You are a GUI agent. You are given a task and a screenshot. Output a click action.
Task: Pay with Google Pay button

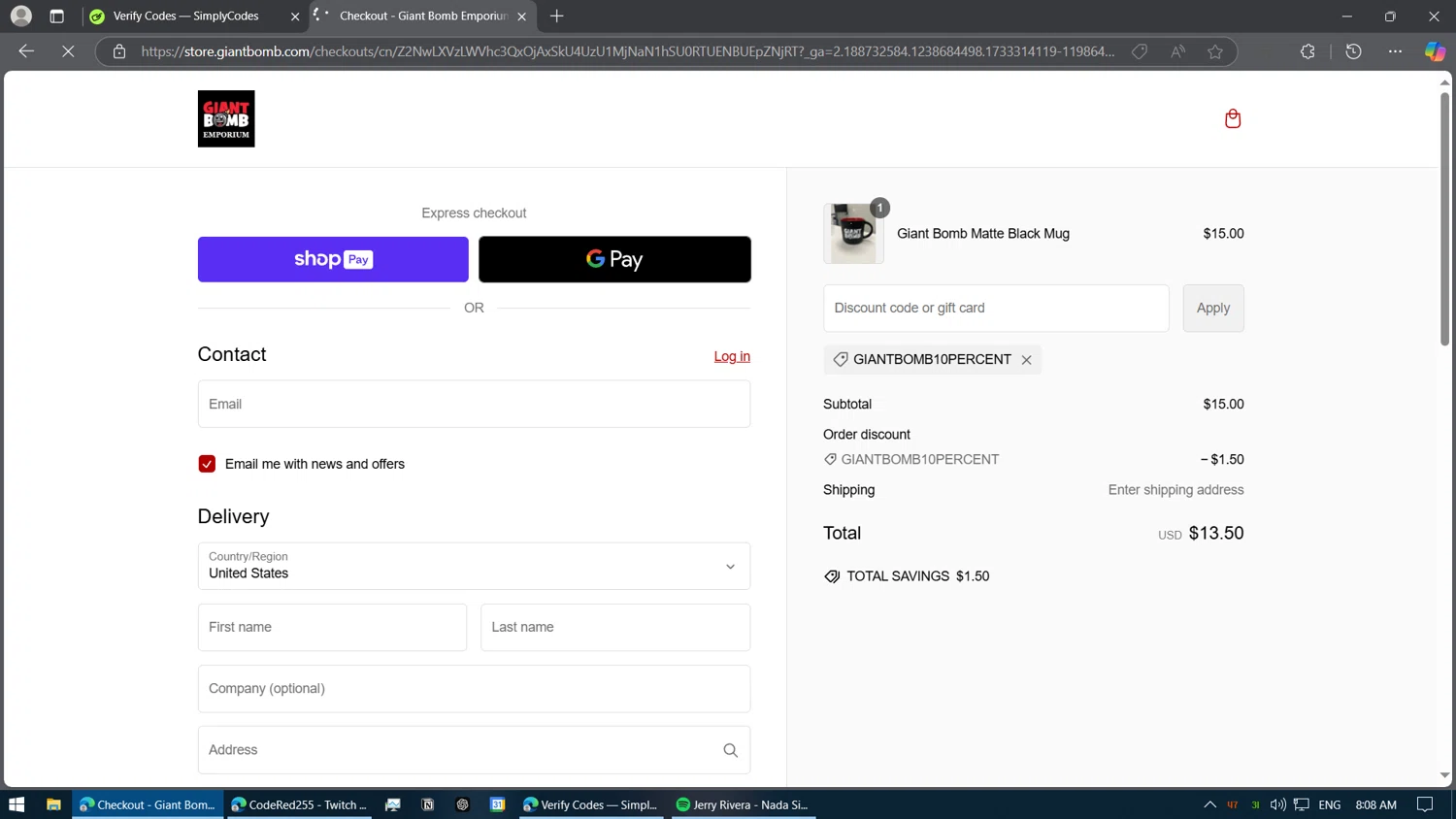point(614,259)
